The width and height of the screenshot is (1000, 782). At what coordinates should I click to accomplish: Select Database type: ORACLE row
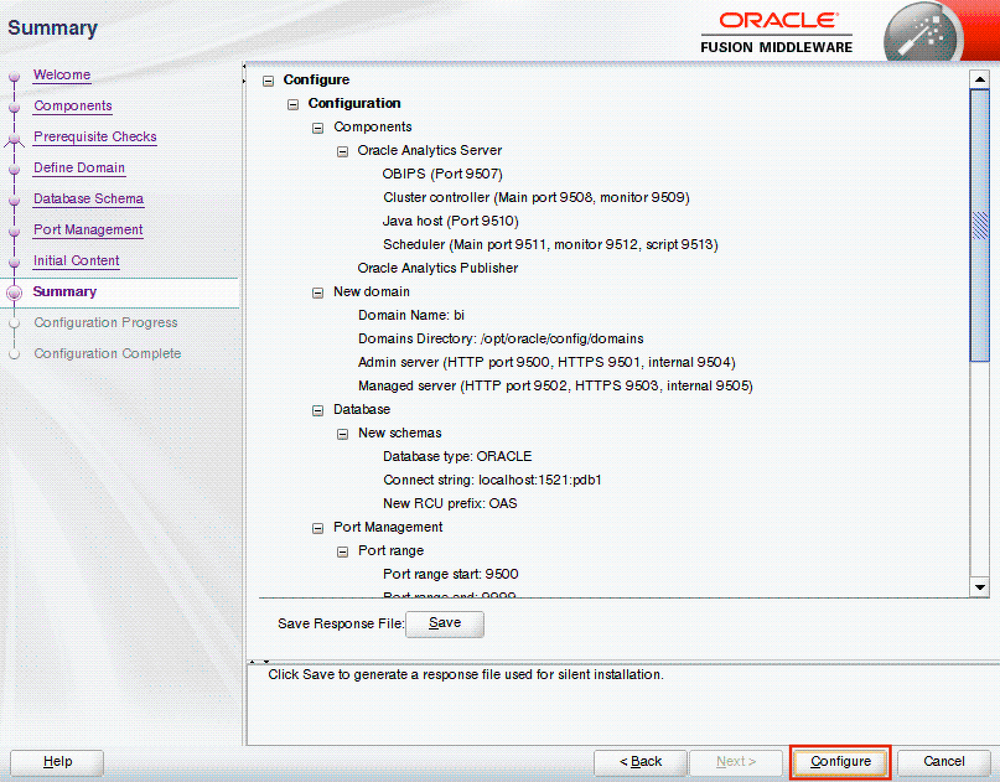(x=457, y=457)
